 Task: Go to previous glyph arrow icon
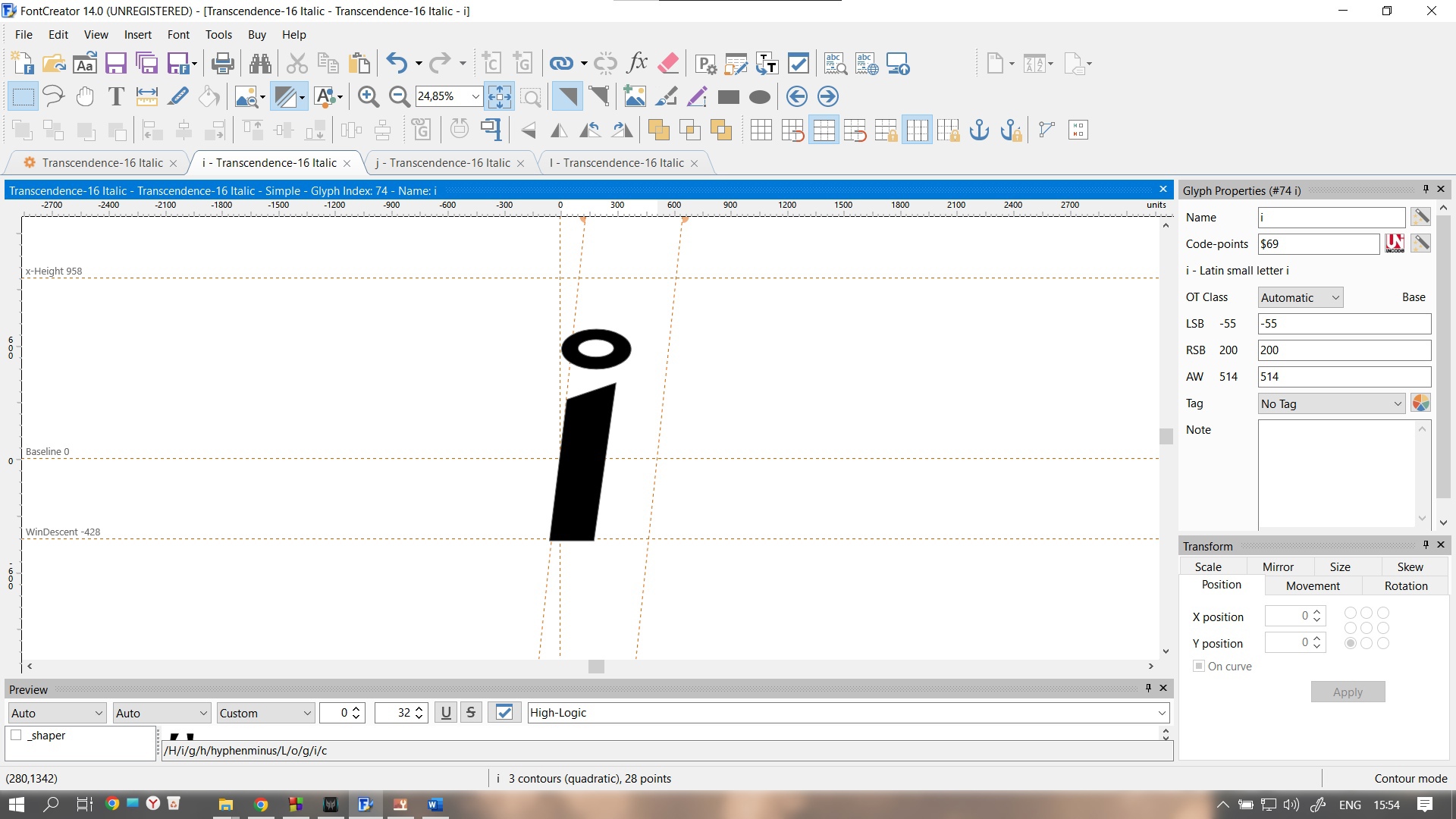pyautogui.click(x=796, y=96)
